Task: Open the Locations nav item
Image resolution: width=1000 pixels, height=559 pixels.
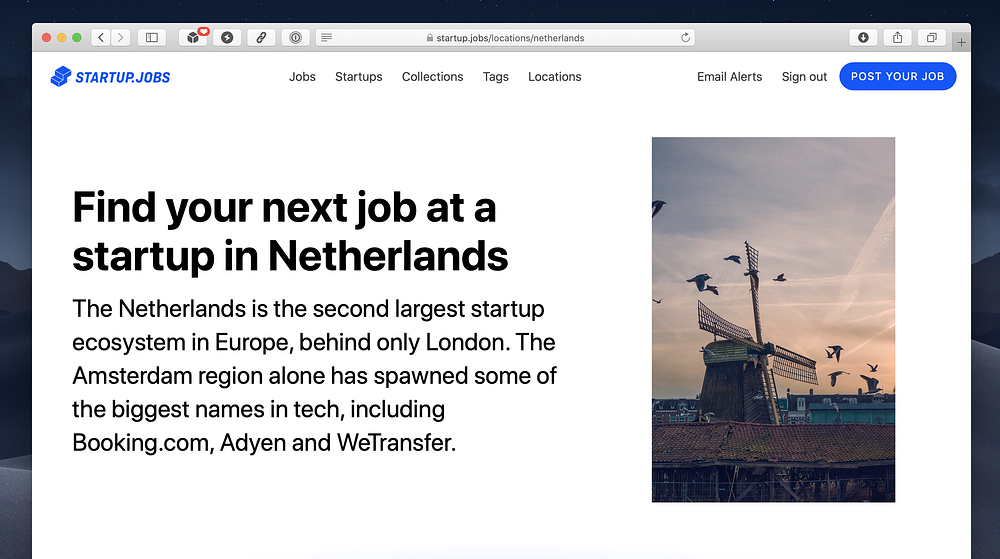Action: pos(555,76)
